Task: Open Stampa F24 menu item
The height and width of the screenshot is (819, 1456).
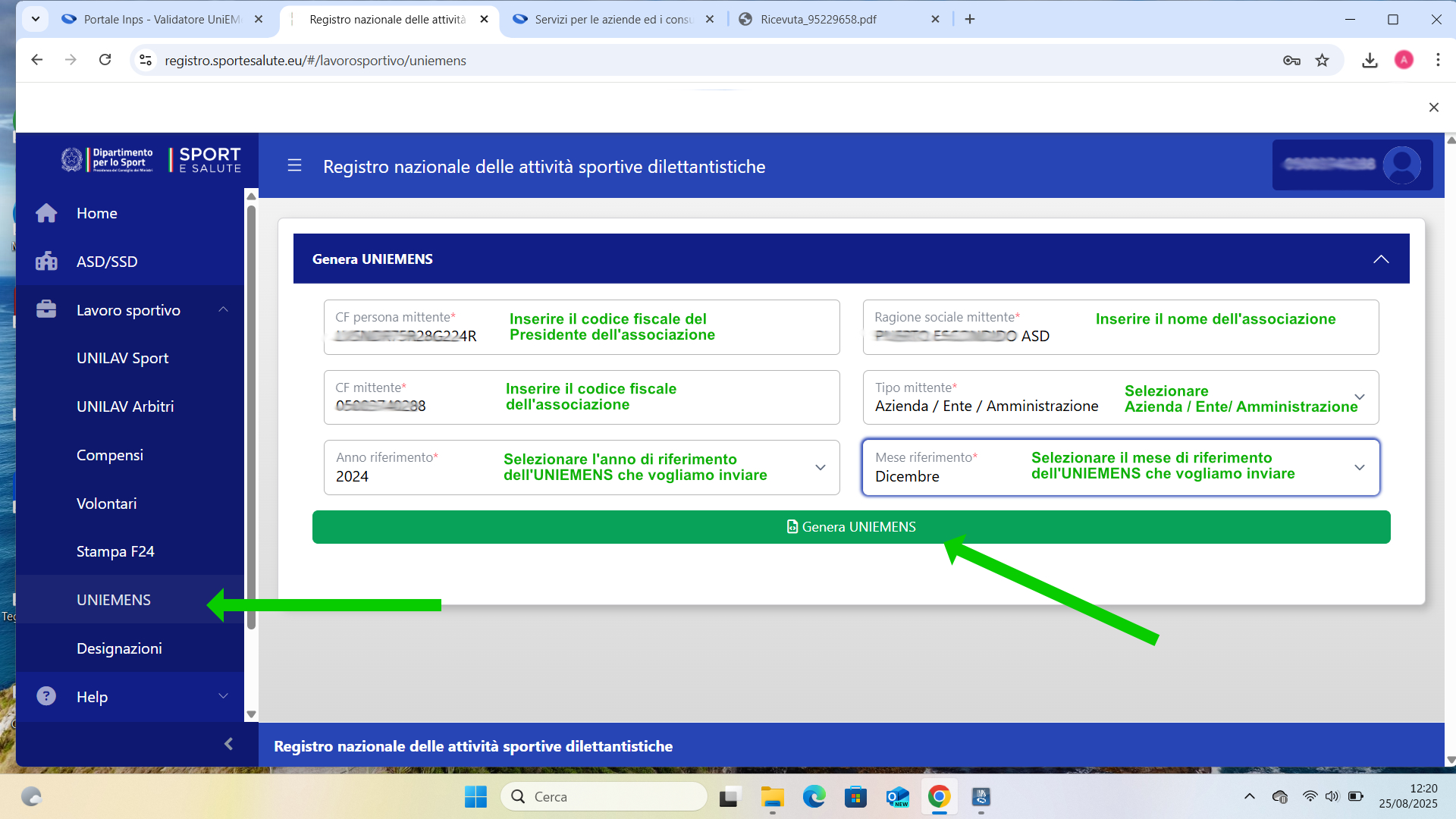Action: pyautogui.click(x=115, y=551)
